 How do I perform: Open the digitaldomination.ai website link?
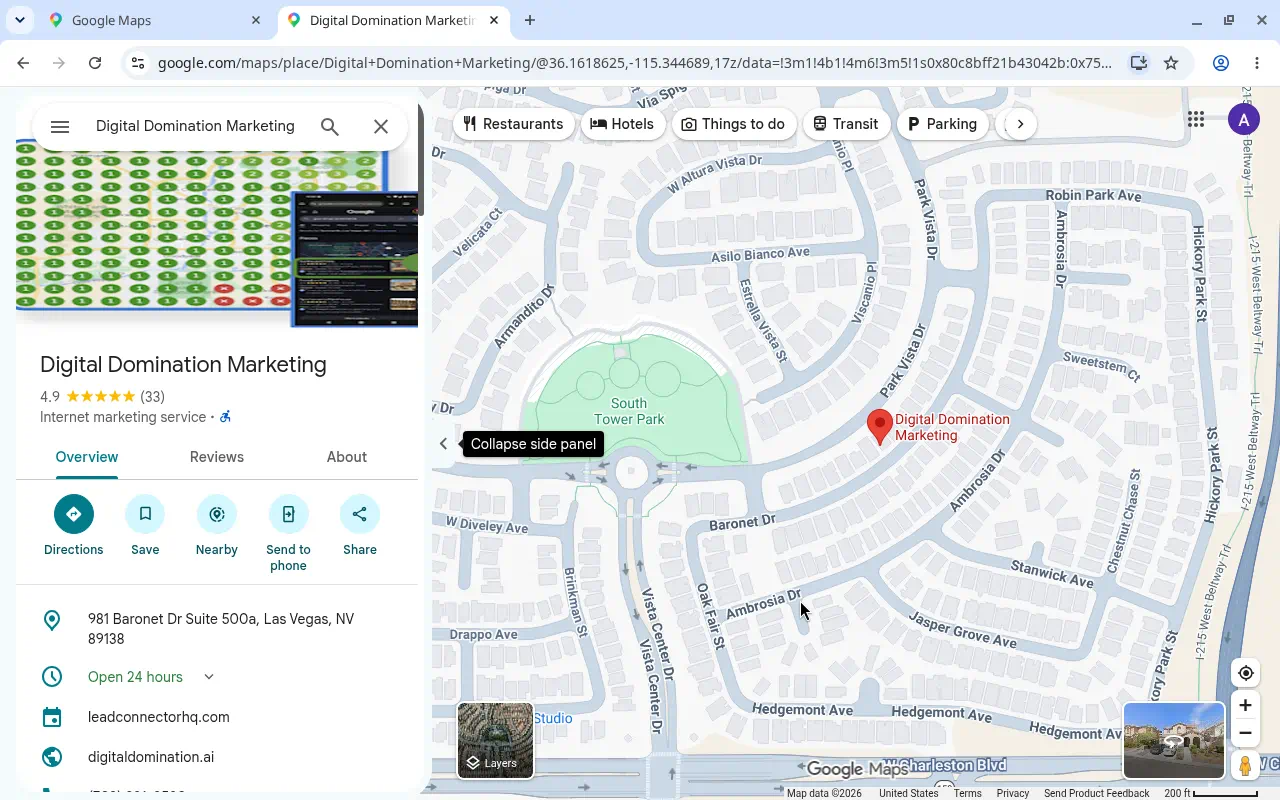click(x=151, y=757)
